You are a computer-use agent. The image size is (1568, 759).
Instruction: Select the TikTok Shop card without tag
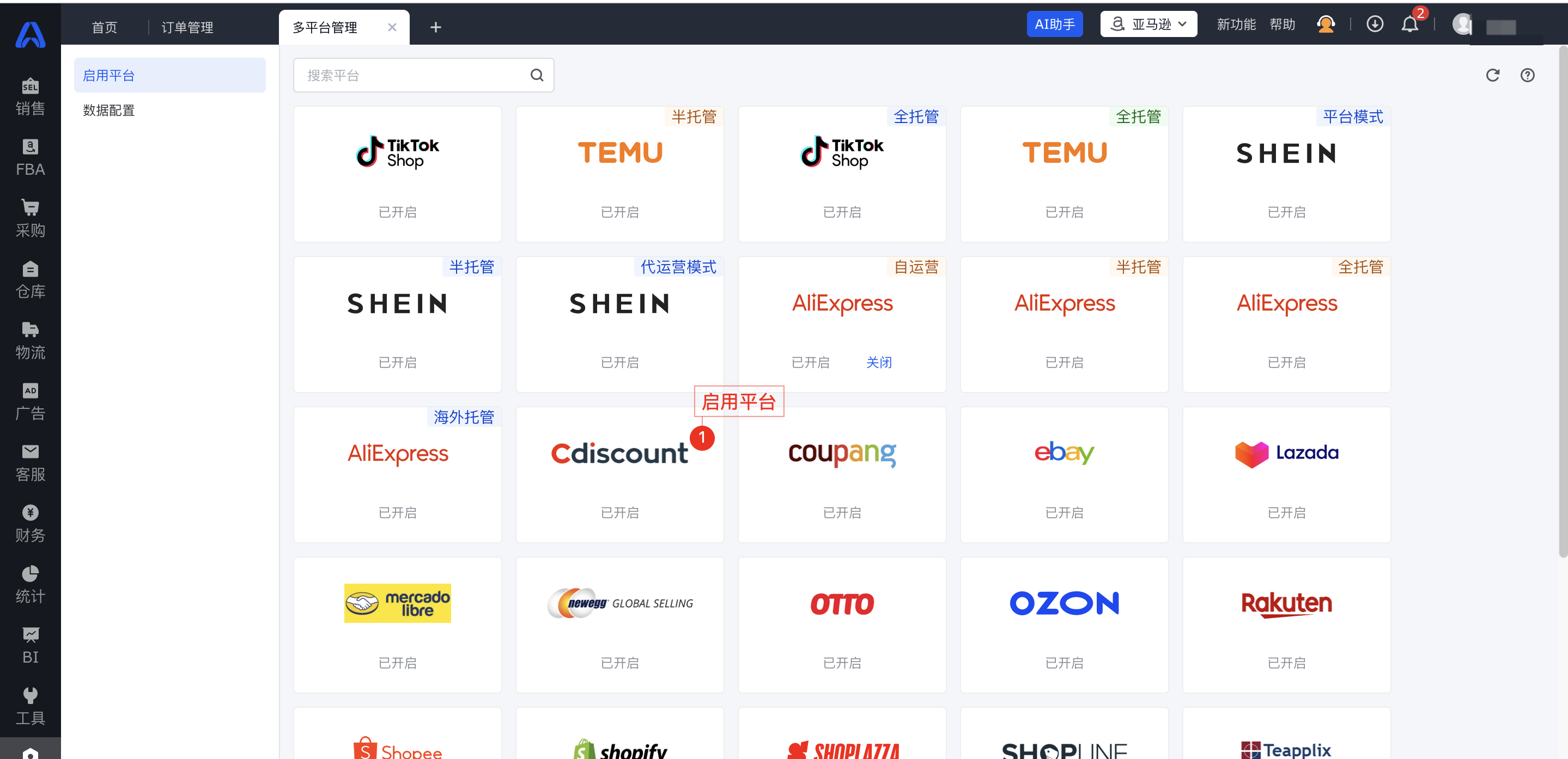point(398,174)
